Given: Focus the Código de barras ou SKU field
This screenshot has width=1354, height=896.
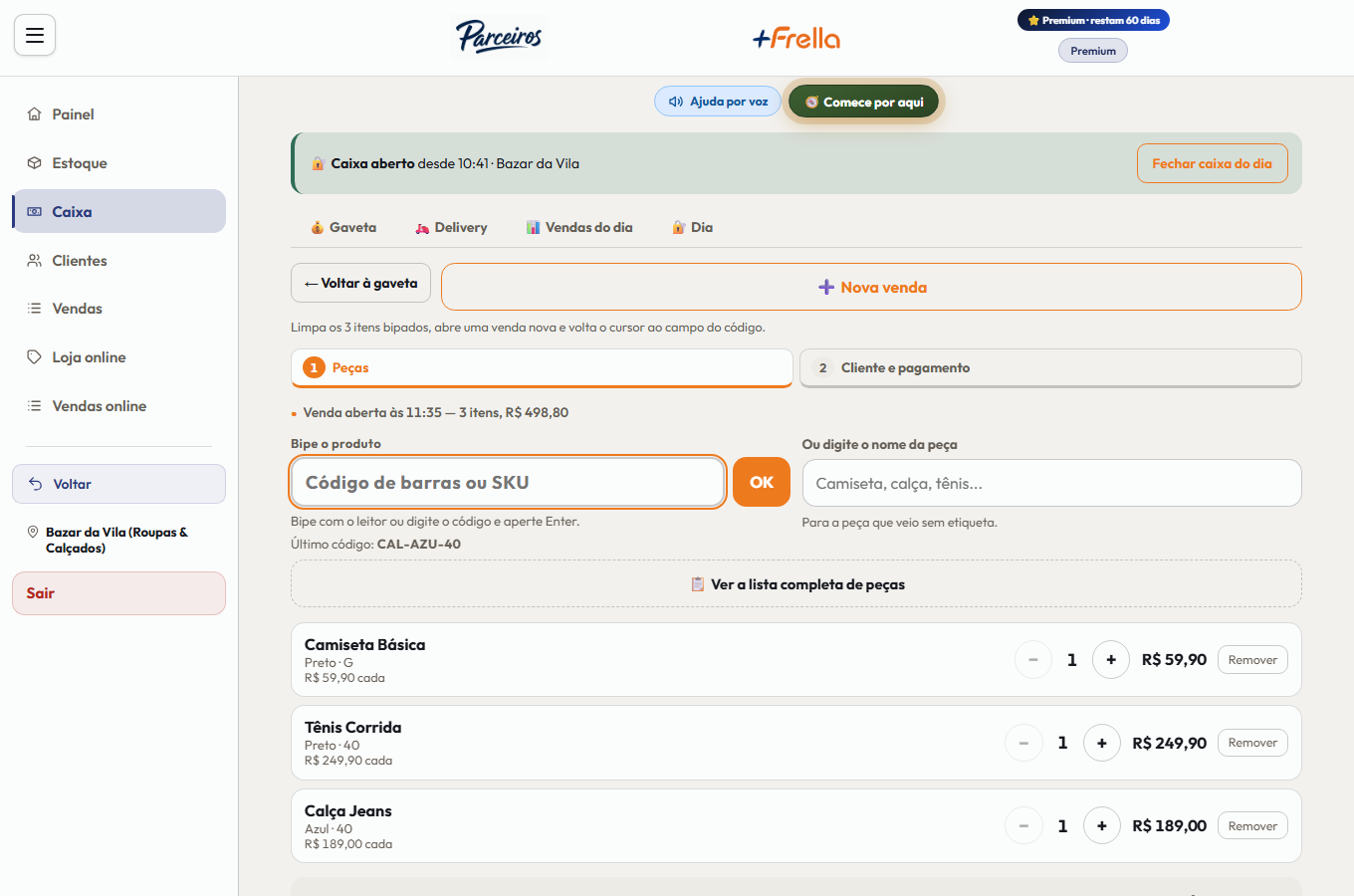Looking at the screenshot, I should click(x=508, y=483).
